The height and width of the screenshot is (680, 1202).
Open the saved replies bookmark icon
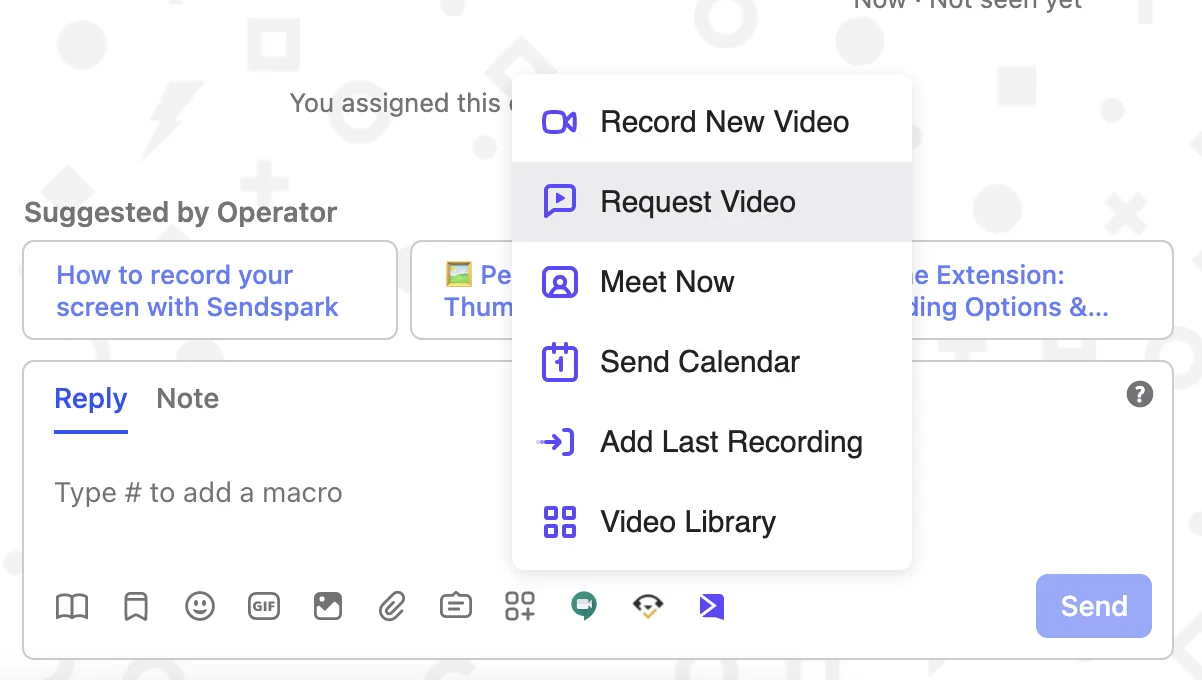point(136,606)
